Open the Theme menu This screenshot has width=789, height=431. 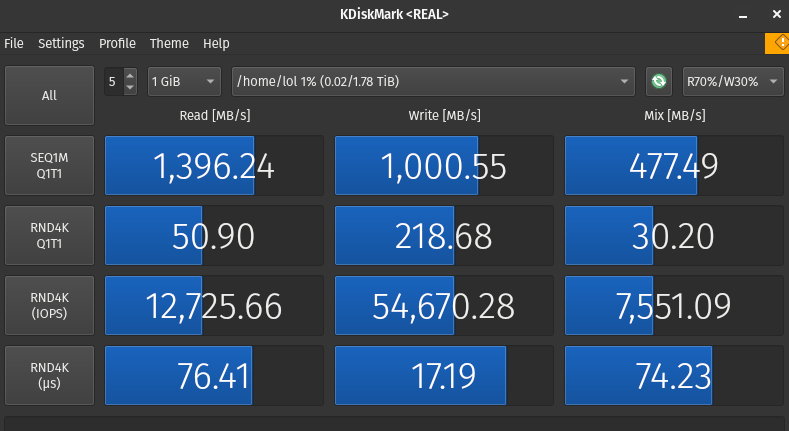pyautogui.click(x=169, y=44)
